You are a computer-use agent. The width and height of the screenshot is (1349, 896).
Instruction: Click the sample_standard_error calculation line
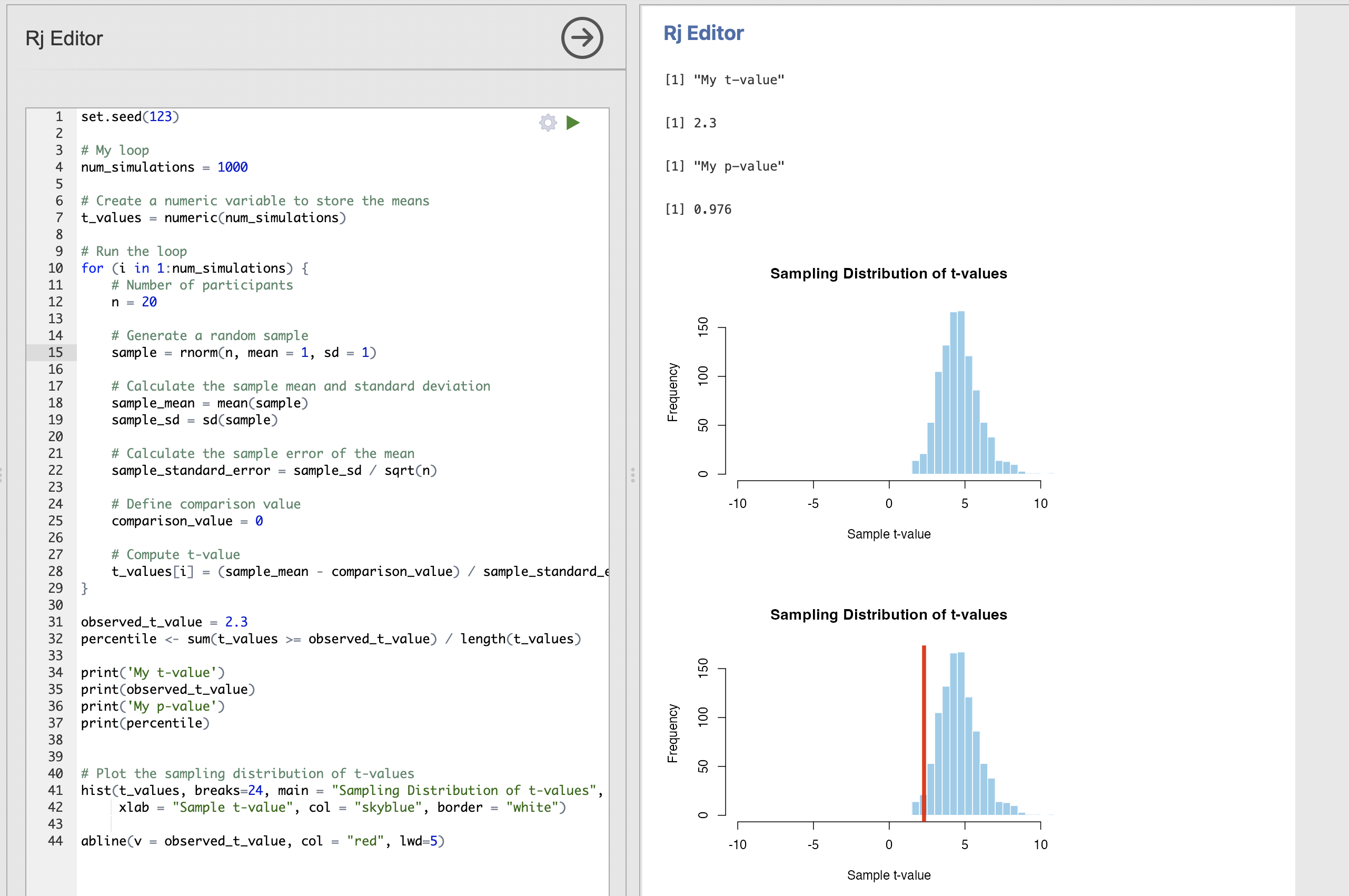tap(274, 470)
